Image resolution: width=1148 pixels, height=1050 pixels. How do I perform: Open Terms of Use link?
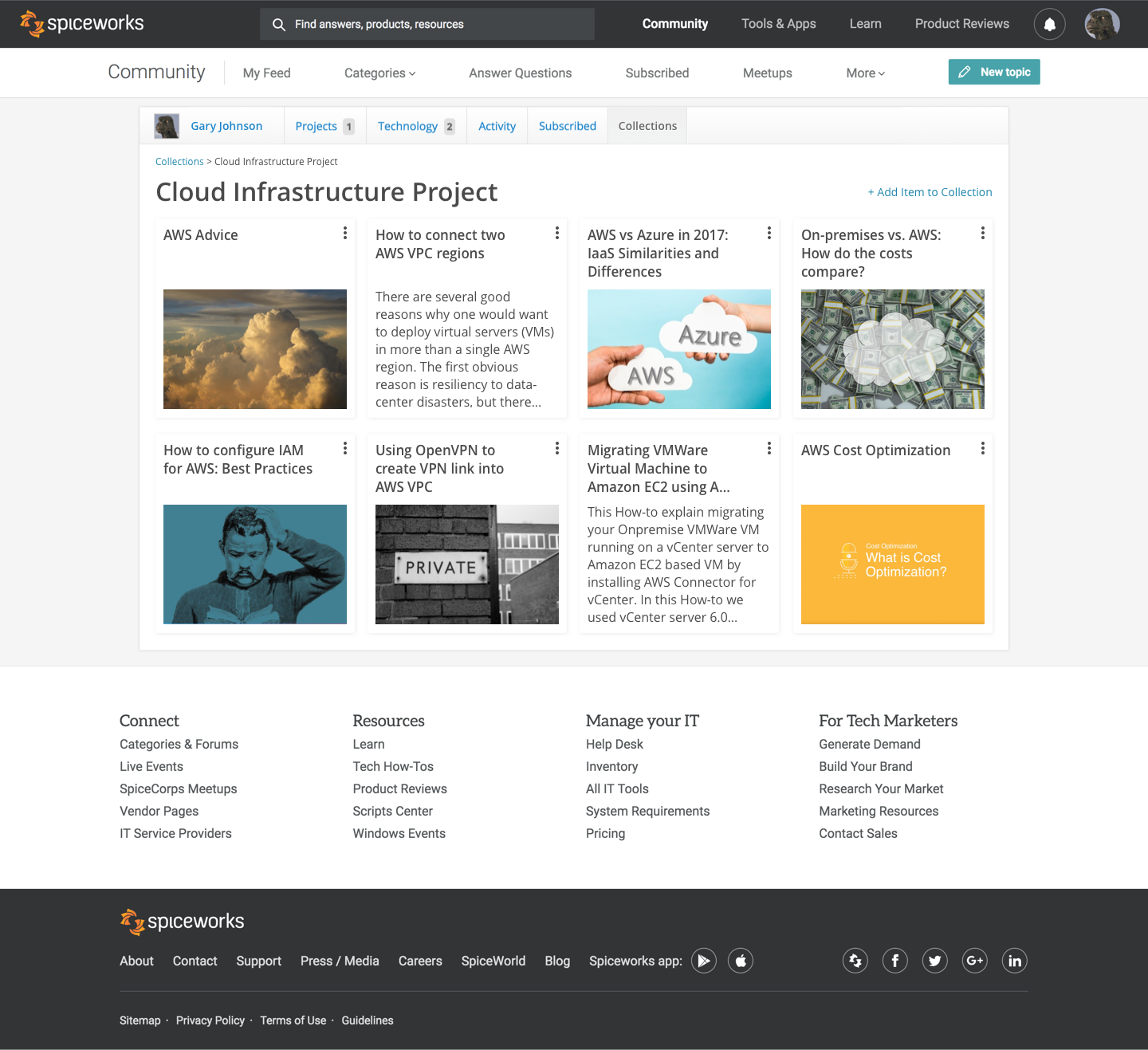(293, 1021)
